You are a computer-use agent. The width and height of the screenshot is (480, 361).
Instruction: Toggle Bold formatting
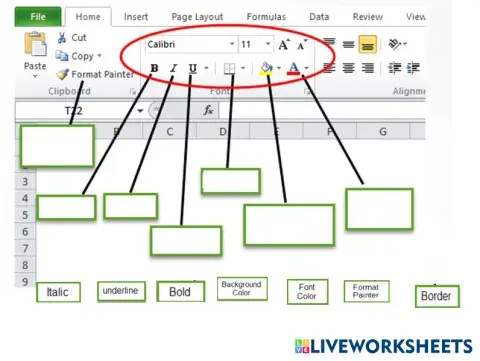154,68
